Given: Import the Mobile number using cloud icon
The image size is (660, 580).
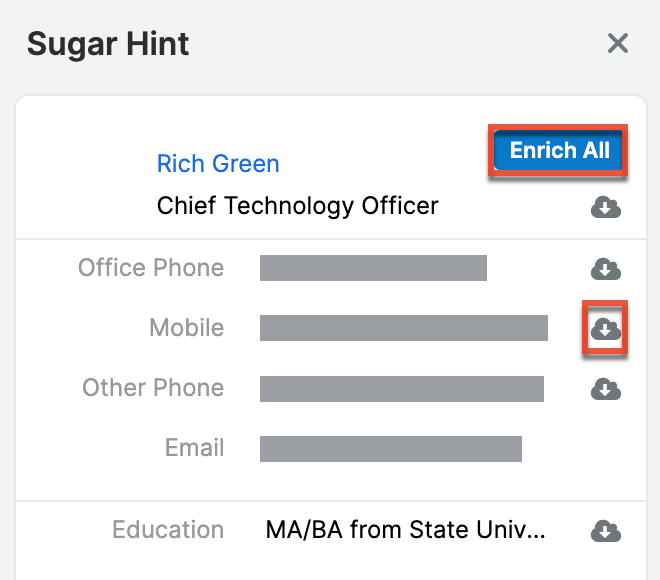Looking at the screenshot, I should pyautogui.click(x=606, y=329).
